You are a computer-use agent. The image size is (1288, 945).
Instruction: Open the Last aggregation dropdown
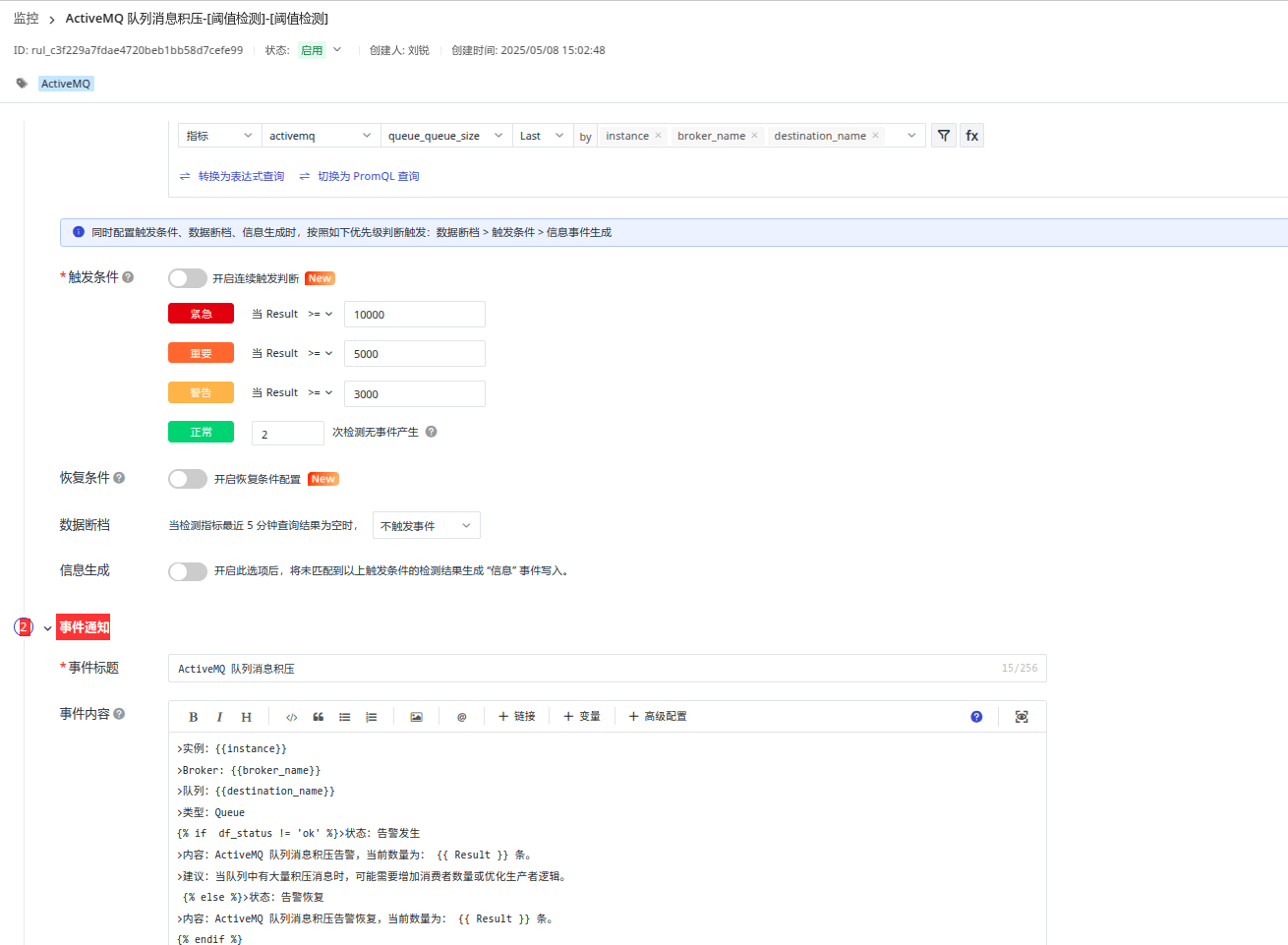pos(542,136)
